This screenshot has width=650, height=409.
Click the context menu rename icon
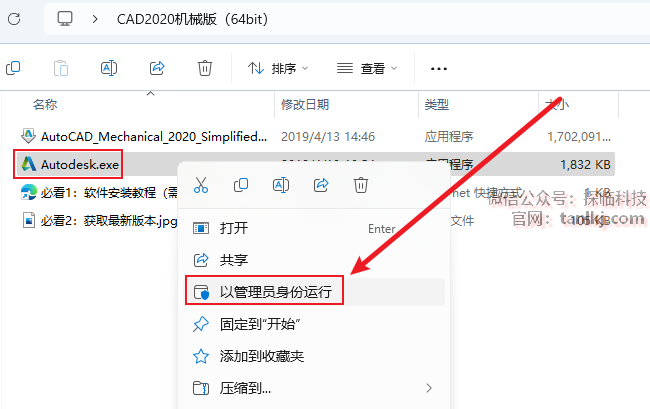(x=281, y=185)
